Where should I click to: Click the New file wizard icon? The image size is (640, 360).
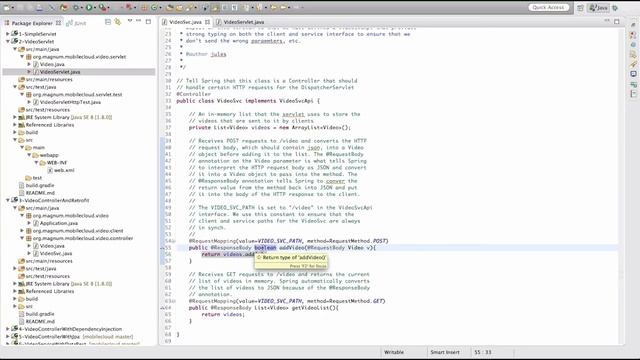pyautogui.click(x=6, y=7)
